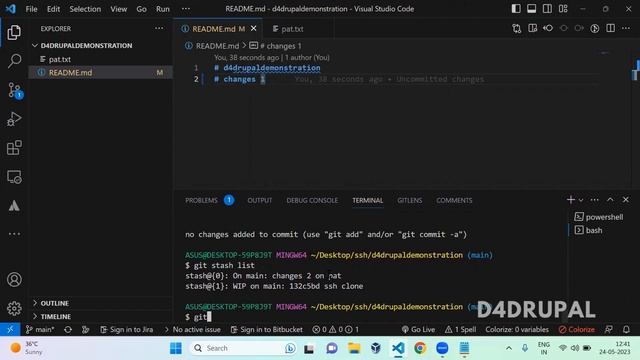Open terminal panel more actions ellipsis
This screenshot has width=640, height=360.
[594, 200]
